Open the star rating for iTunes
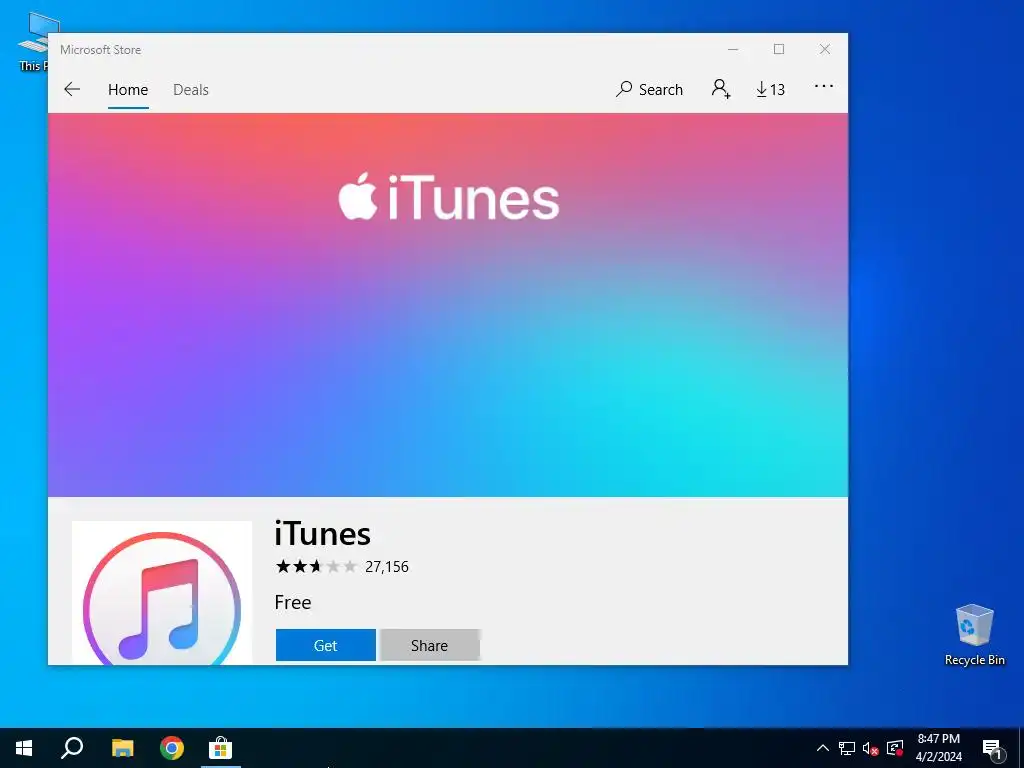1024x768 pixels. [x=316, y=566]
